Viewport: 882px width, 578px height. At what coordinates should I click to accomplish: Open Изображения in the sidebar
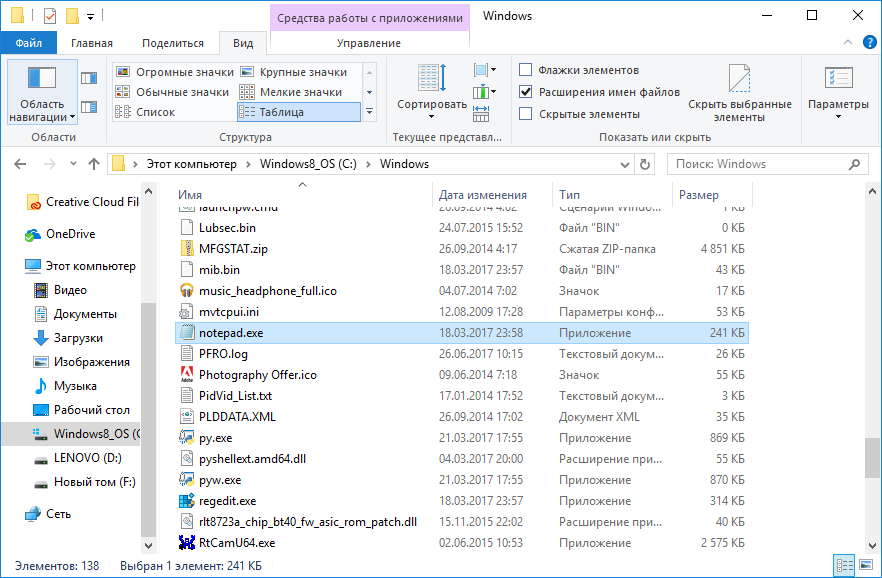coord(82,362)
